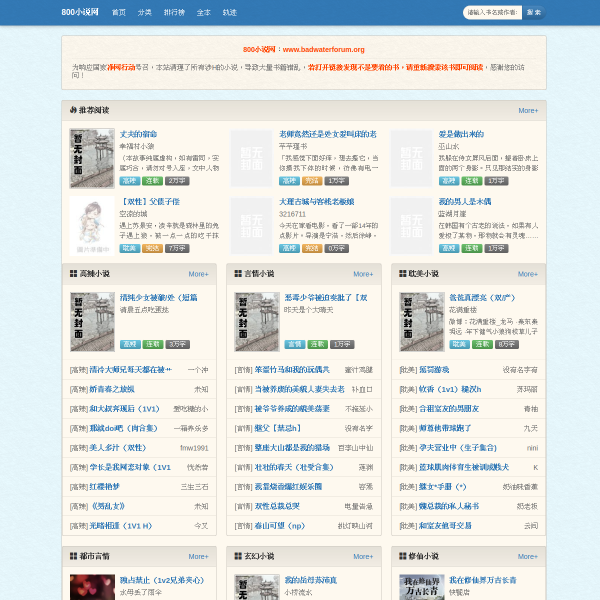This screenshot has width=600, height=600.
Task: Click the author name 3216711
Action: [292, 214]
